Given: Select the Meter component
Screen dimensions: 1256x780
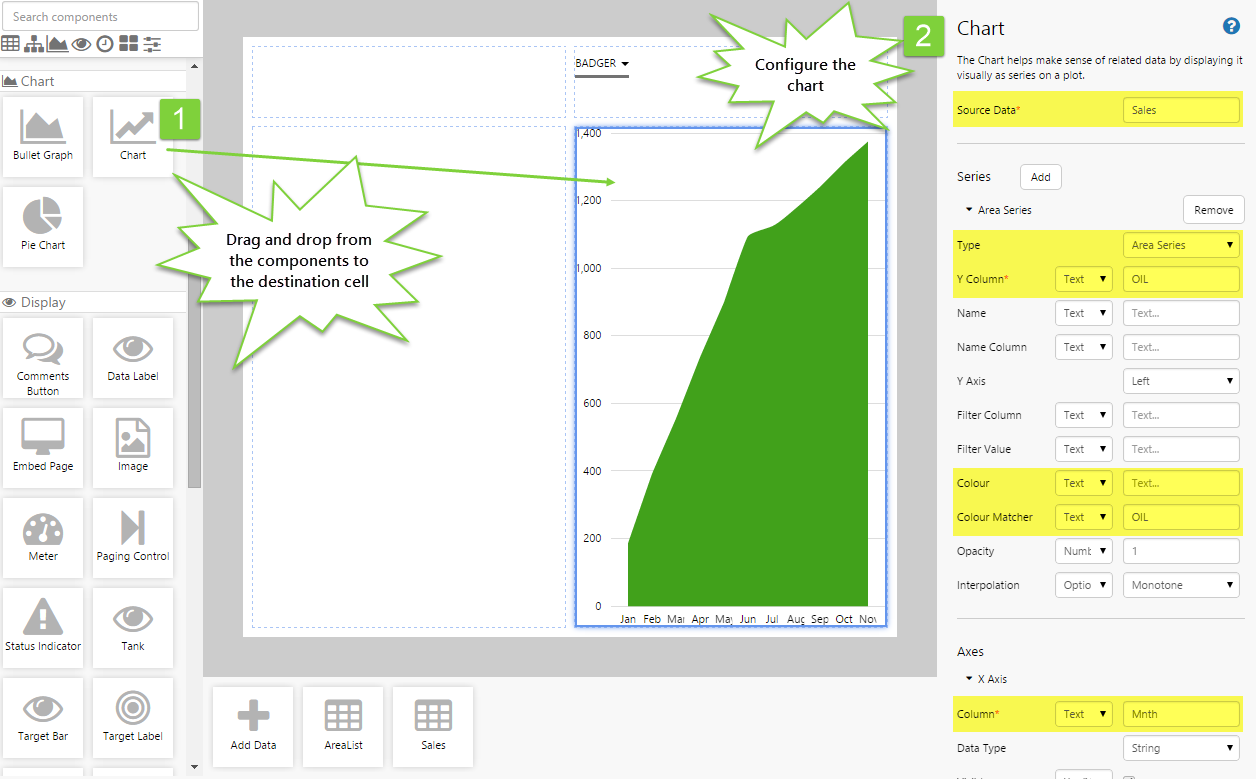Looking at the screenshot, I should tap(43, 537).
